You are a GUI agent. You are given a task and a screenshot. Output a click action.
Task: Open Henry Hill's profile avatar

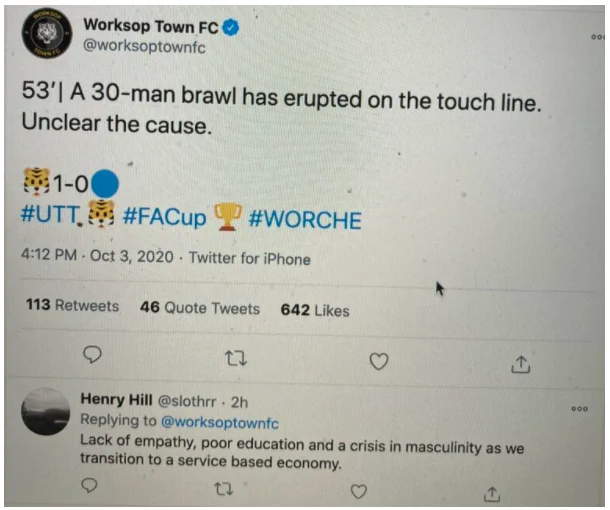pos(46,411)
